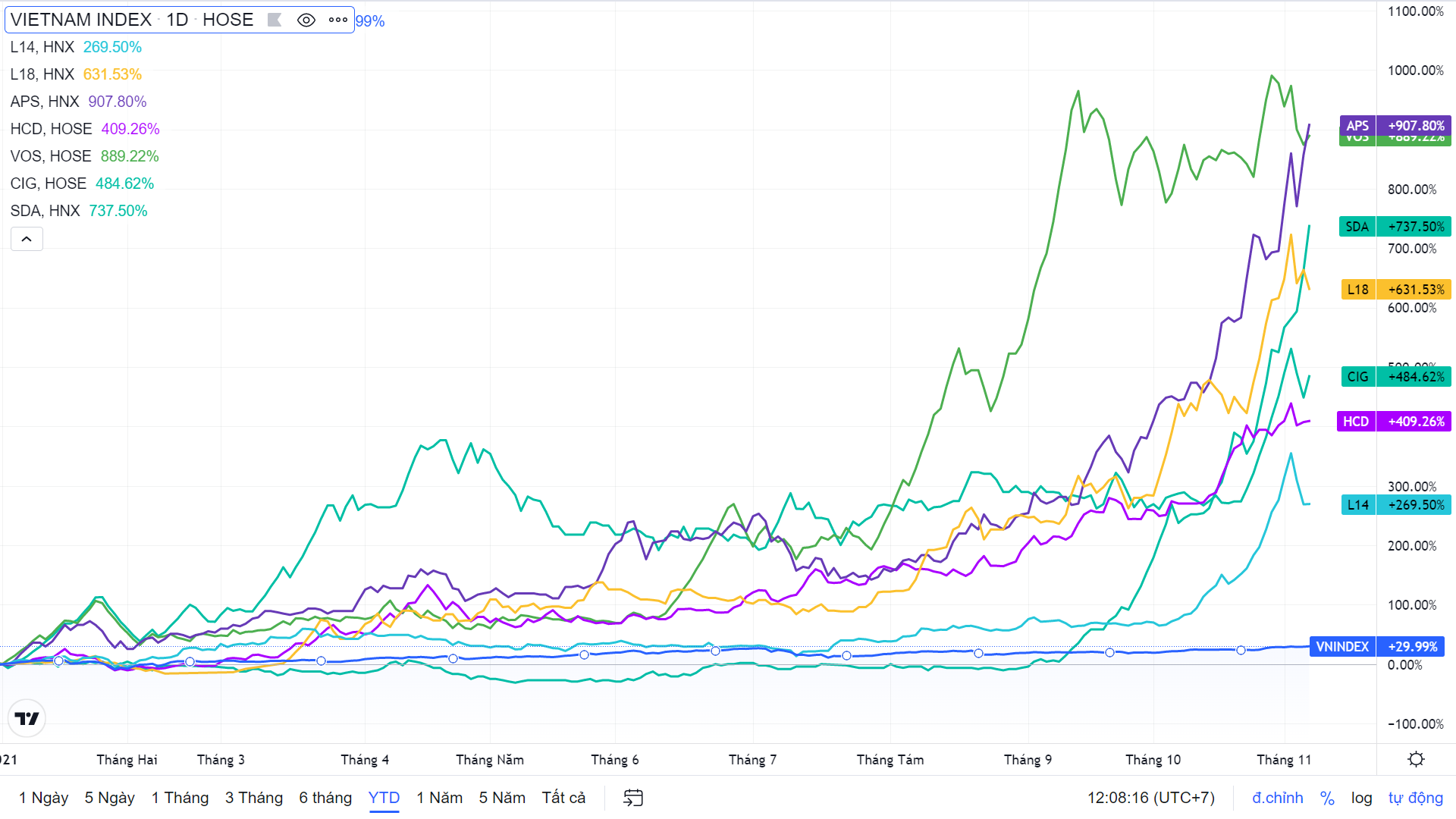The image size is (1456, 819).
Task: Toggle tự động auto scale
Action: (1415, 798)
